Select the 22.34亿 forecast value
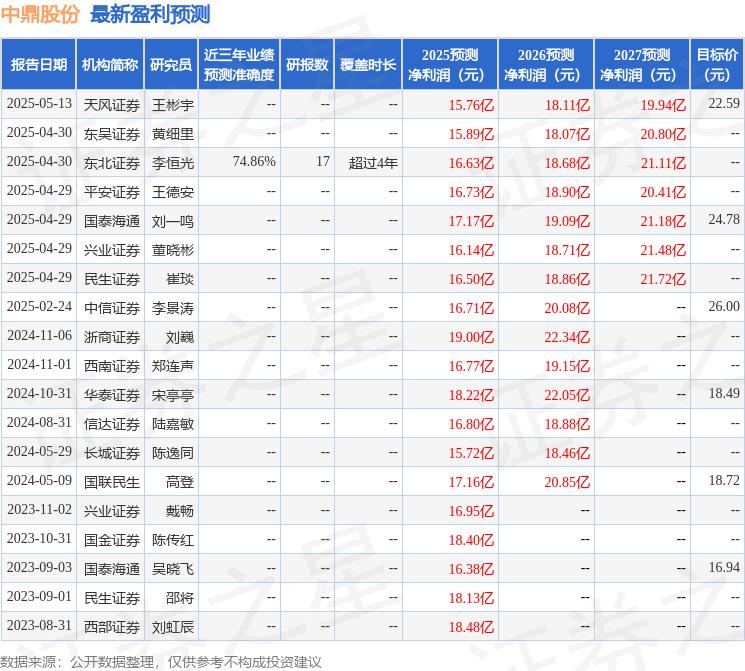Viewport: 745px width, 671px height. (x=567, y=337)
